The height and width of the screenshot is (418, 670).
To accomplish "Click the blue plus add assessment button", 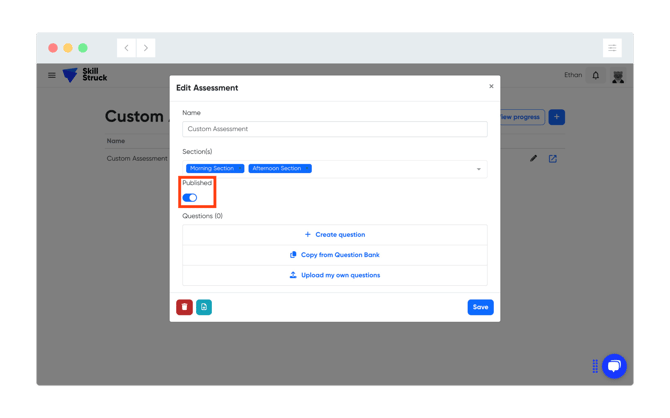I will coord(556,117).
